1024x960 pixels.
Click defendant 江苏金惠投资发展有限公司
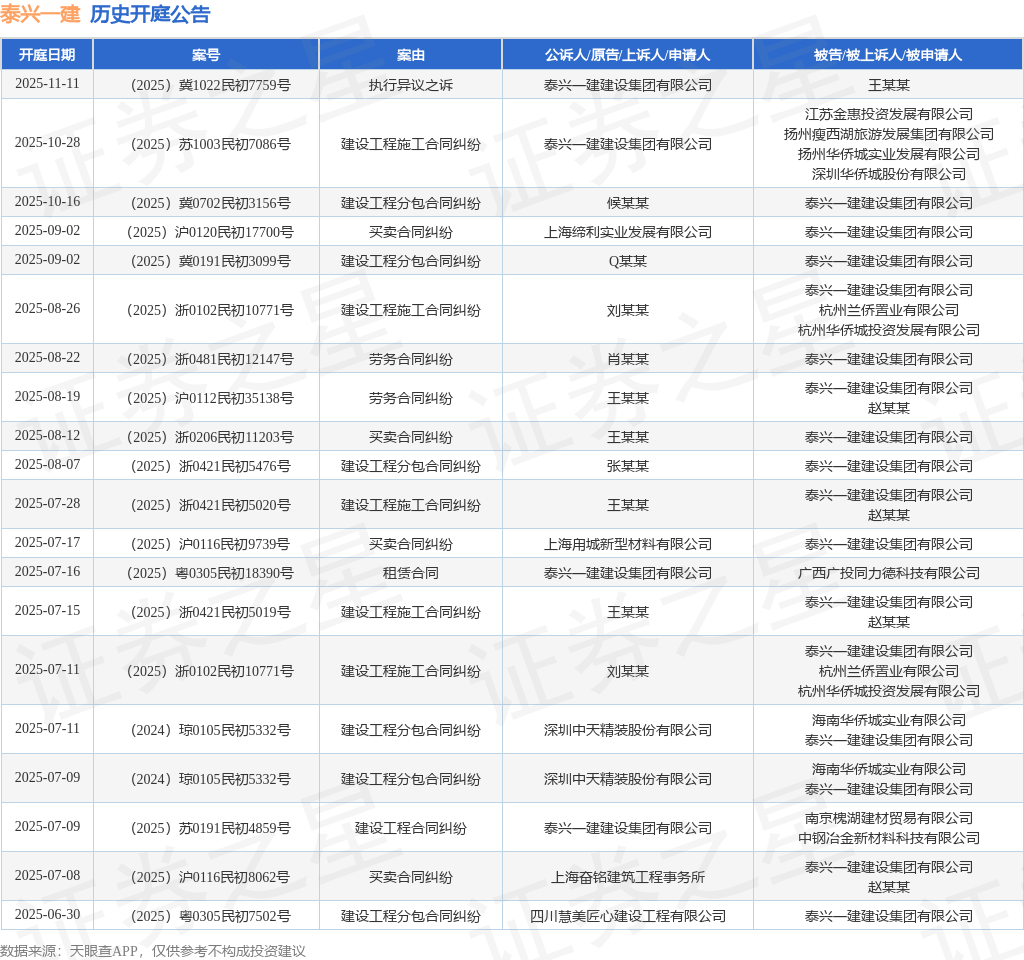pyautogui.click(x=888, y=114)
